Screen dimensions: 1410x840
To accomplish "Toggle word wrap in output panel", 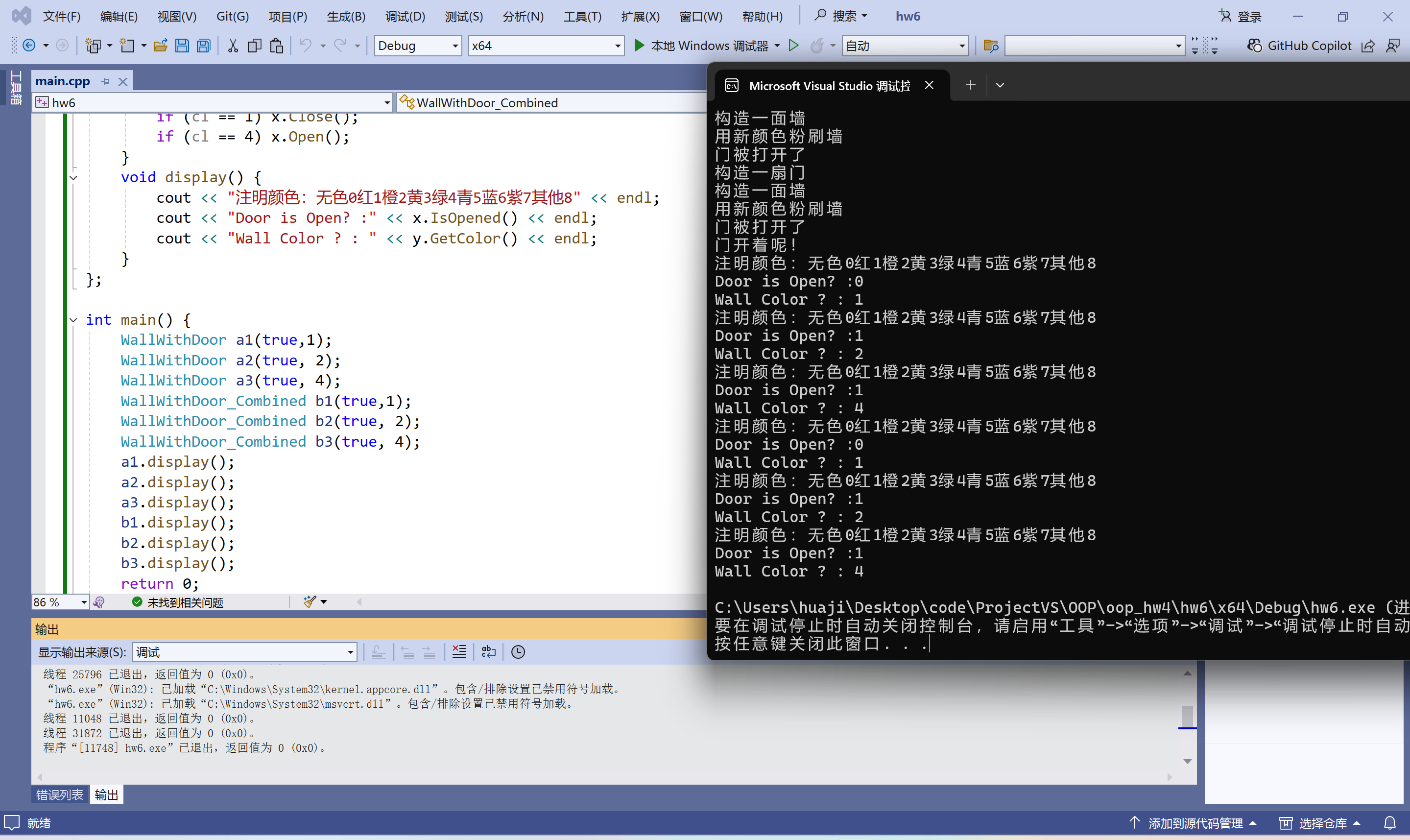I will (488, 652).
